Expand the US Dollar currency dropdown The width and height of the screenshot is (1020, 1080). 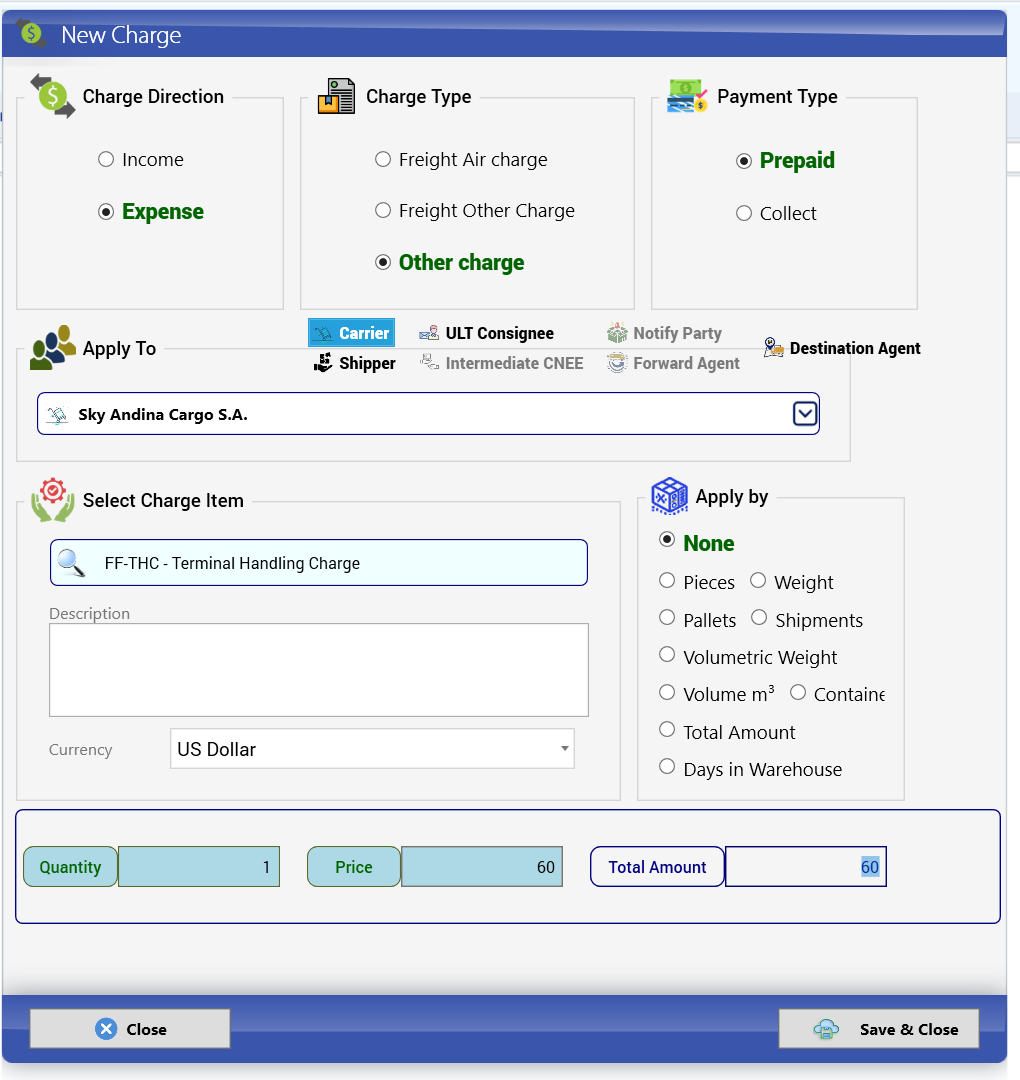(564, 749)
